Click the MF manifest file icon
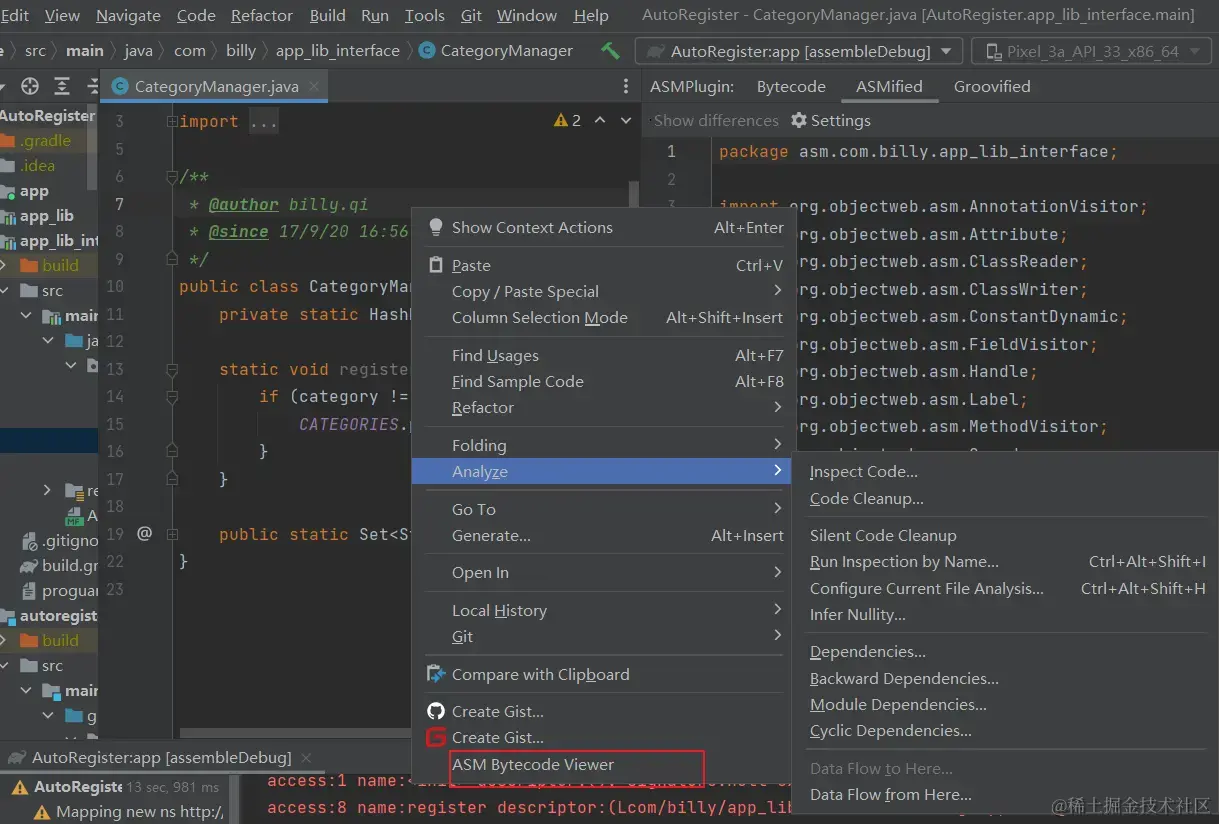Screen dimensions: 1219x824 [74, 516]
